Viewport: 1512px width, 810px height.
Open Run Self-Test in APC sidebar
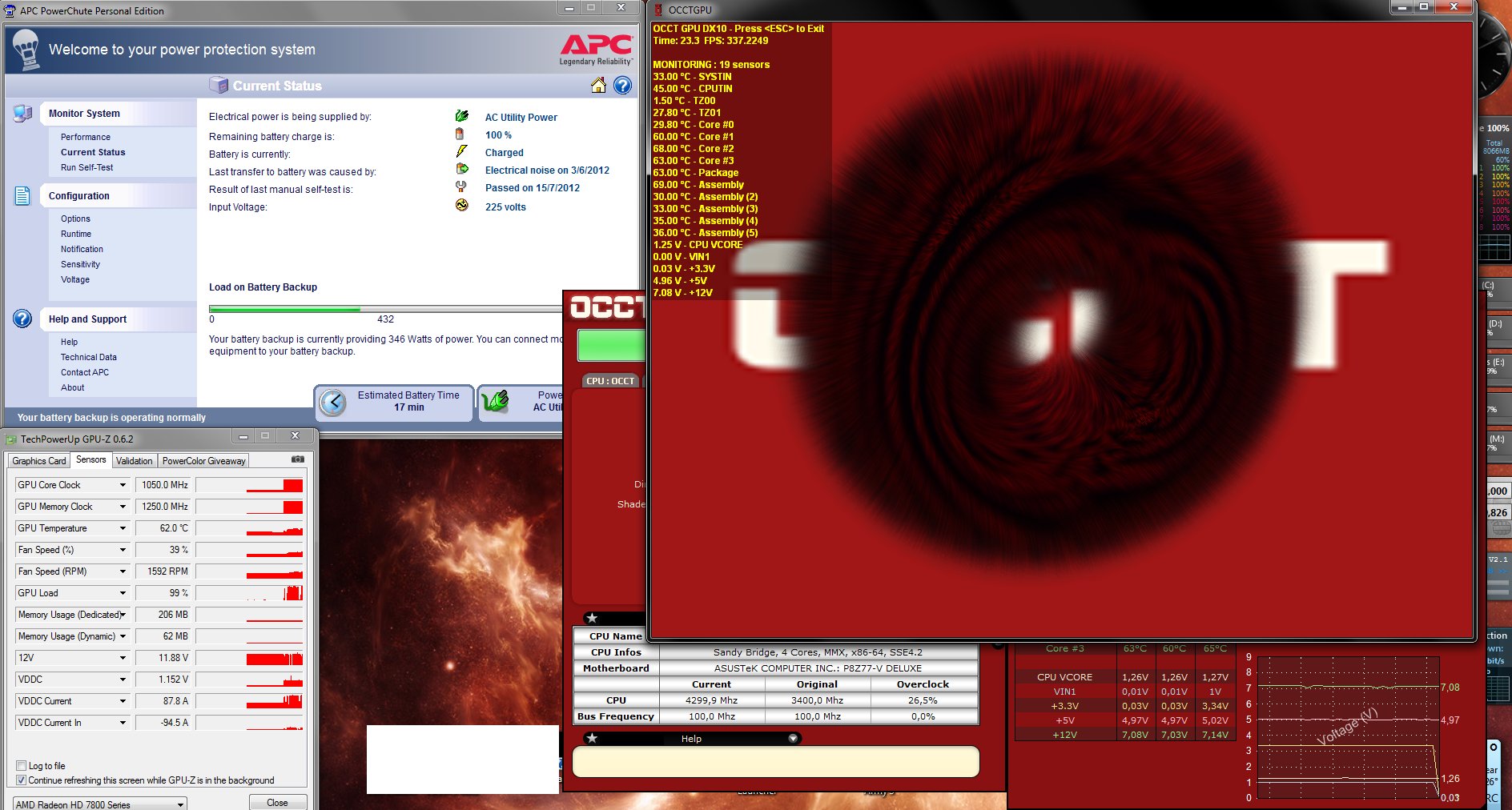(x=86, y=167)
